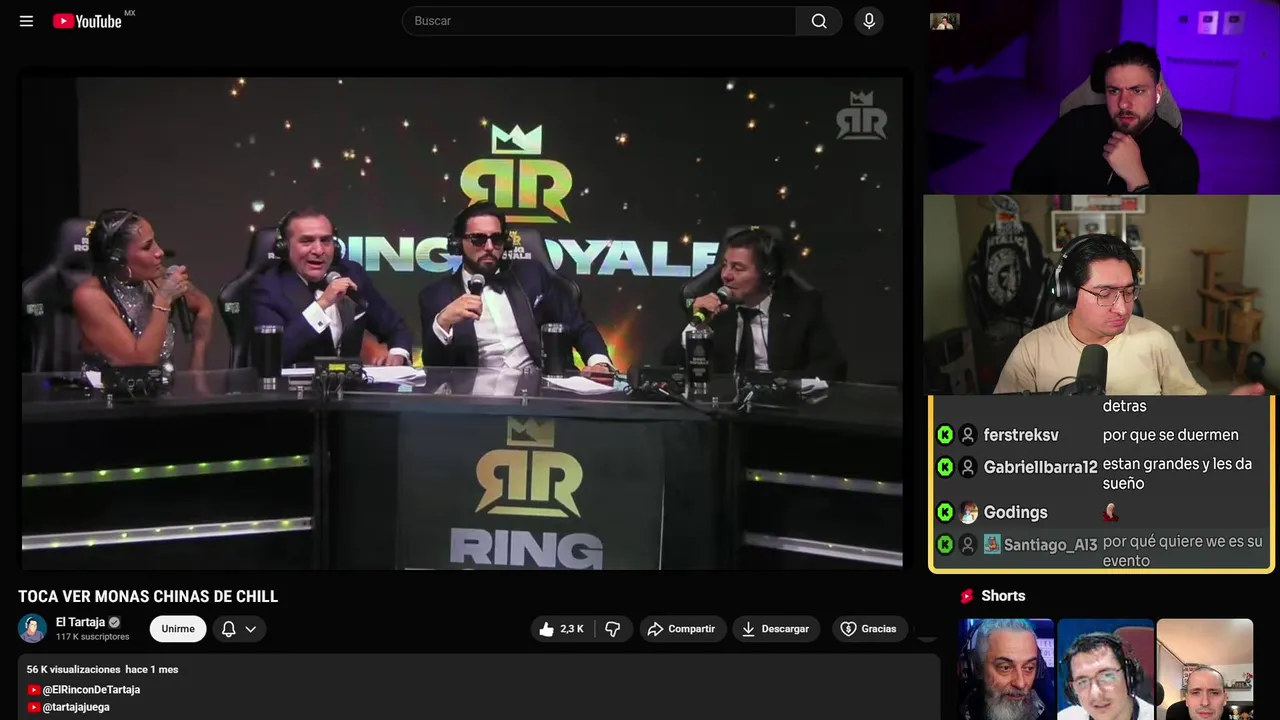Image resolution: width=1280 pixels, height=720 pixels.
Task: Click the Santiago_Al3 chat username
Action: (1050, 545)
